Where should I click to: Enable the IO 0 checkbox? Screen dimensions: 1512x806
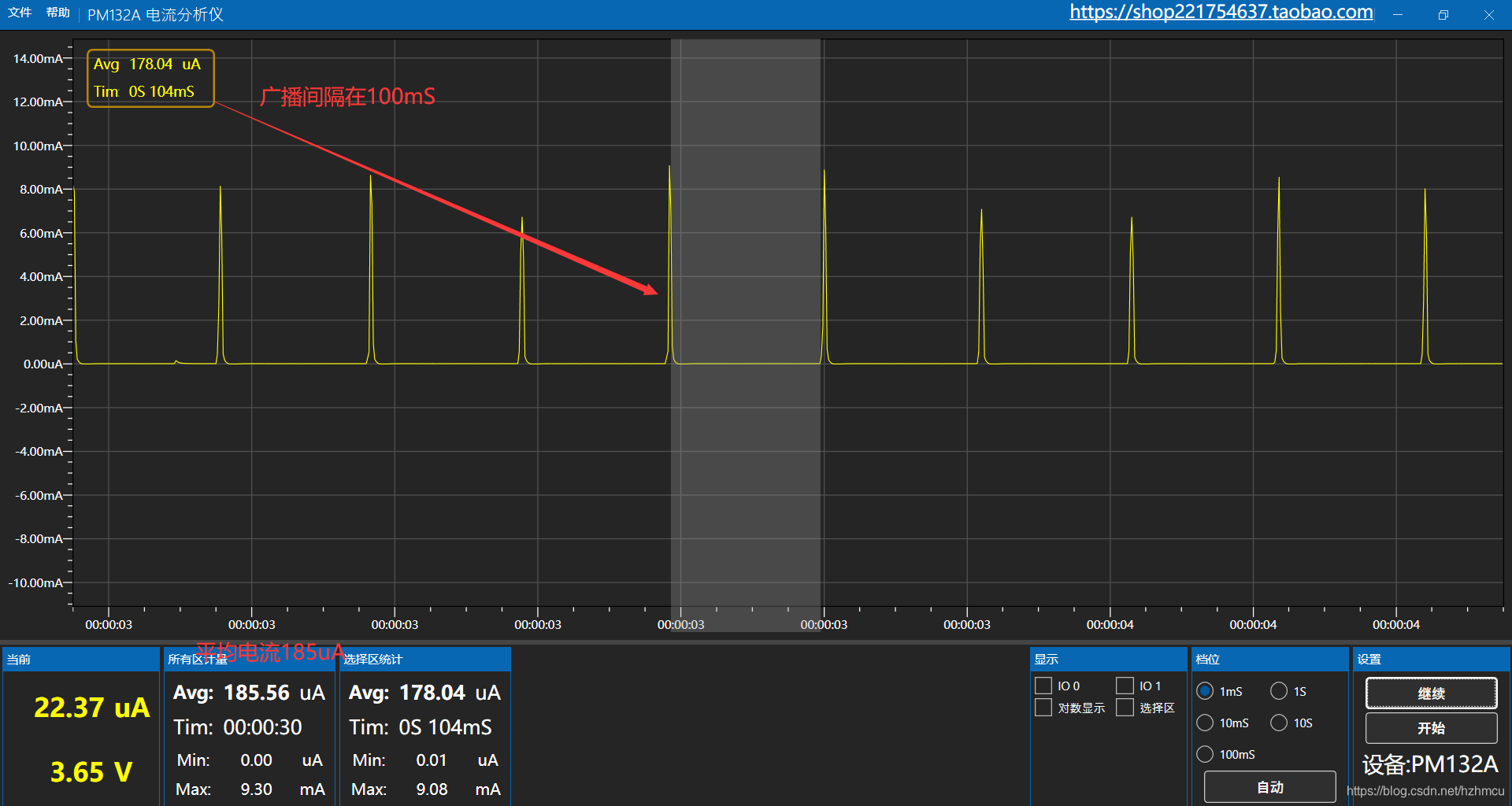click(1043, 686)
